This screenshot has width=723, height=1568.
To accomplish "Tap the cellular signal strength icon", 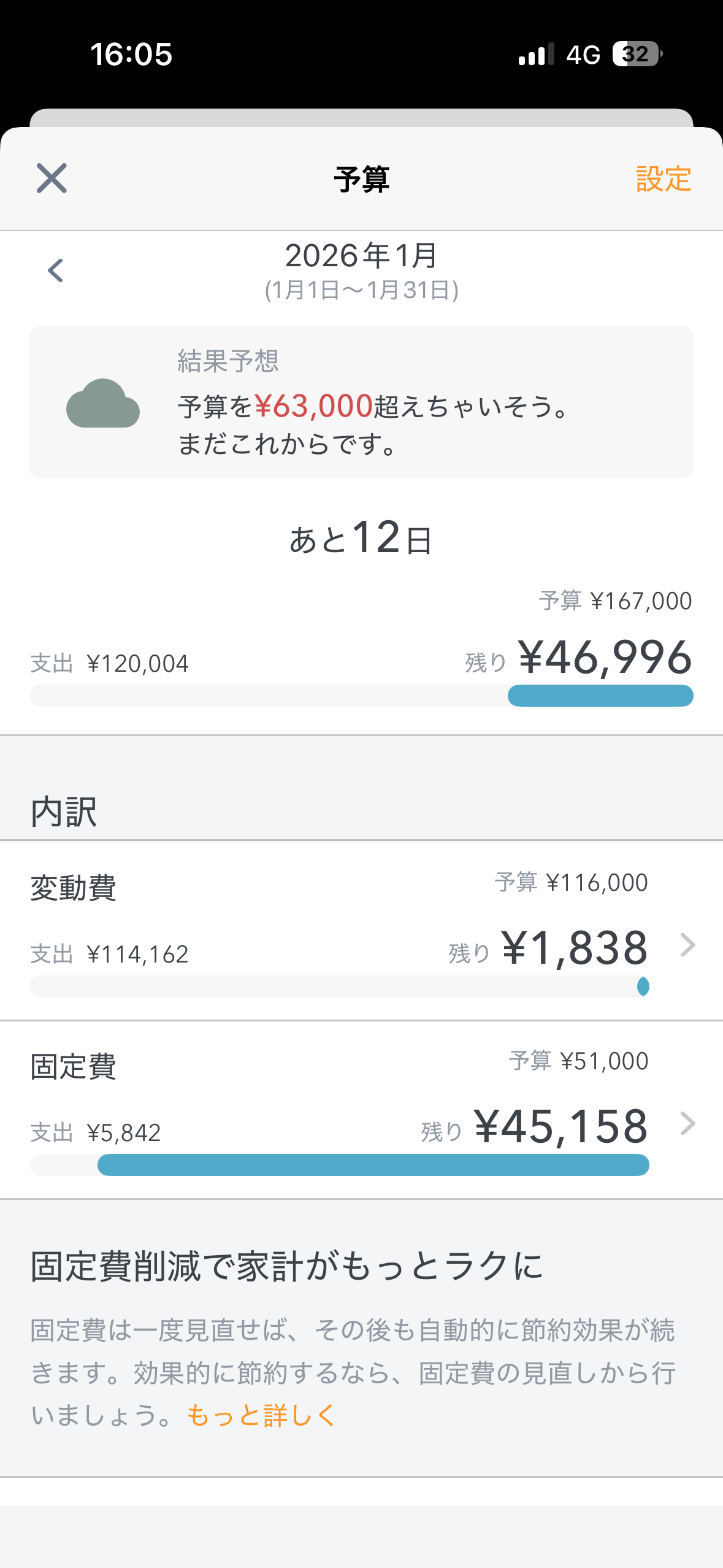I will point(536,54).
